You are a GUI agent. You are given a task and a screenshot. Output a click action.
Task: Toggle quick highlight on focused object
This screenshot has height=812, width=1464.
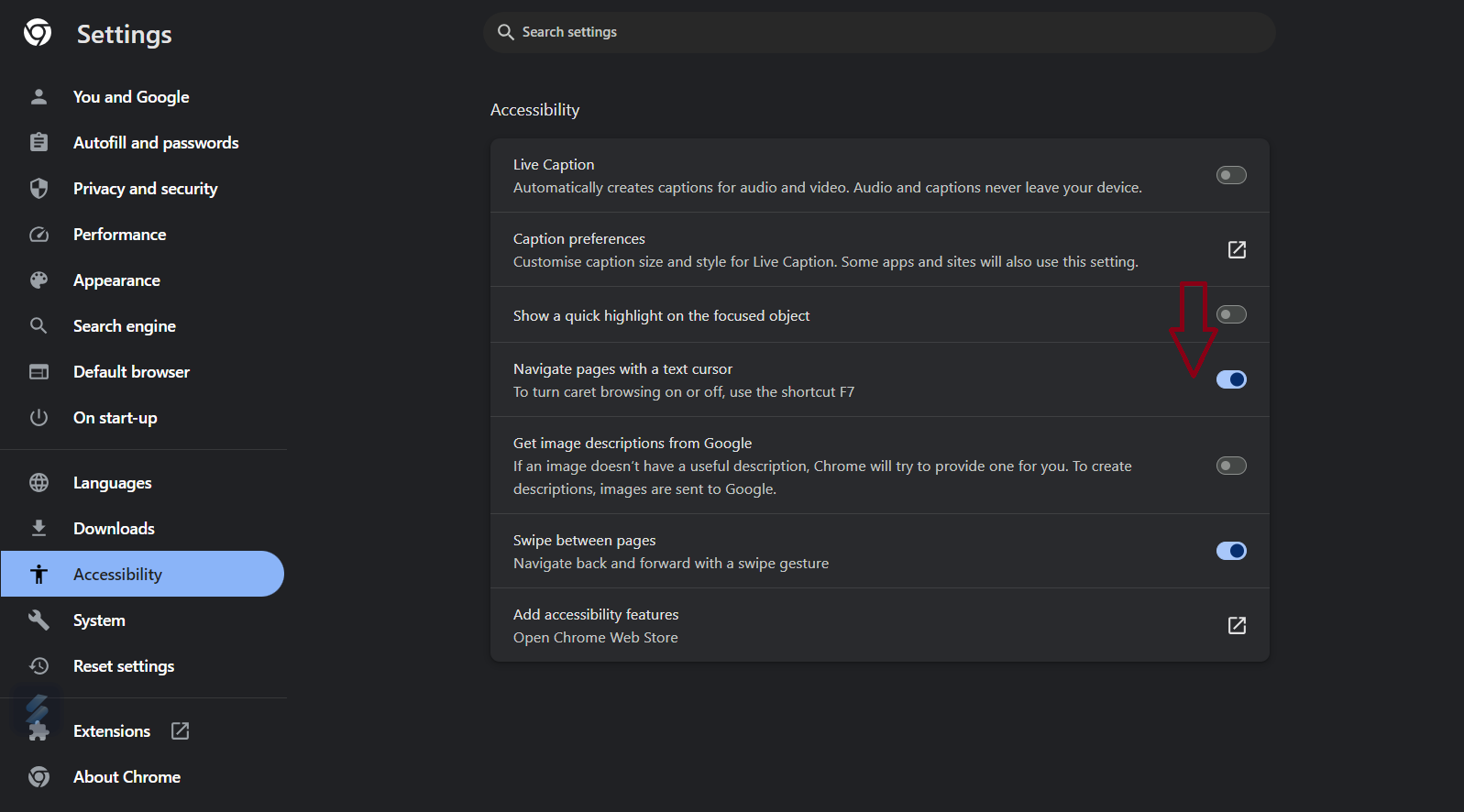(1231, 314)
